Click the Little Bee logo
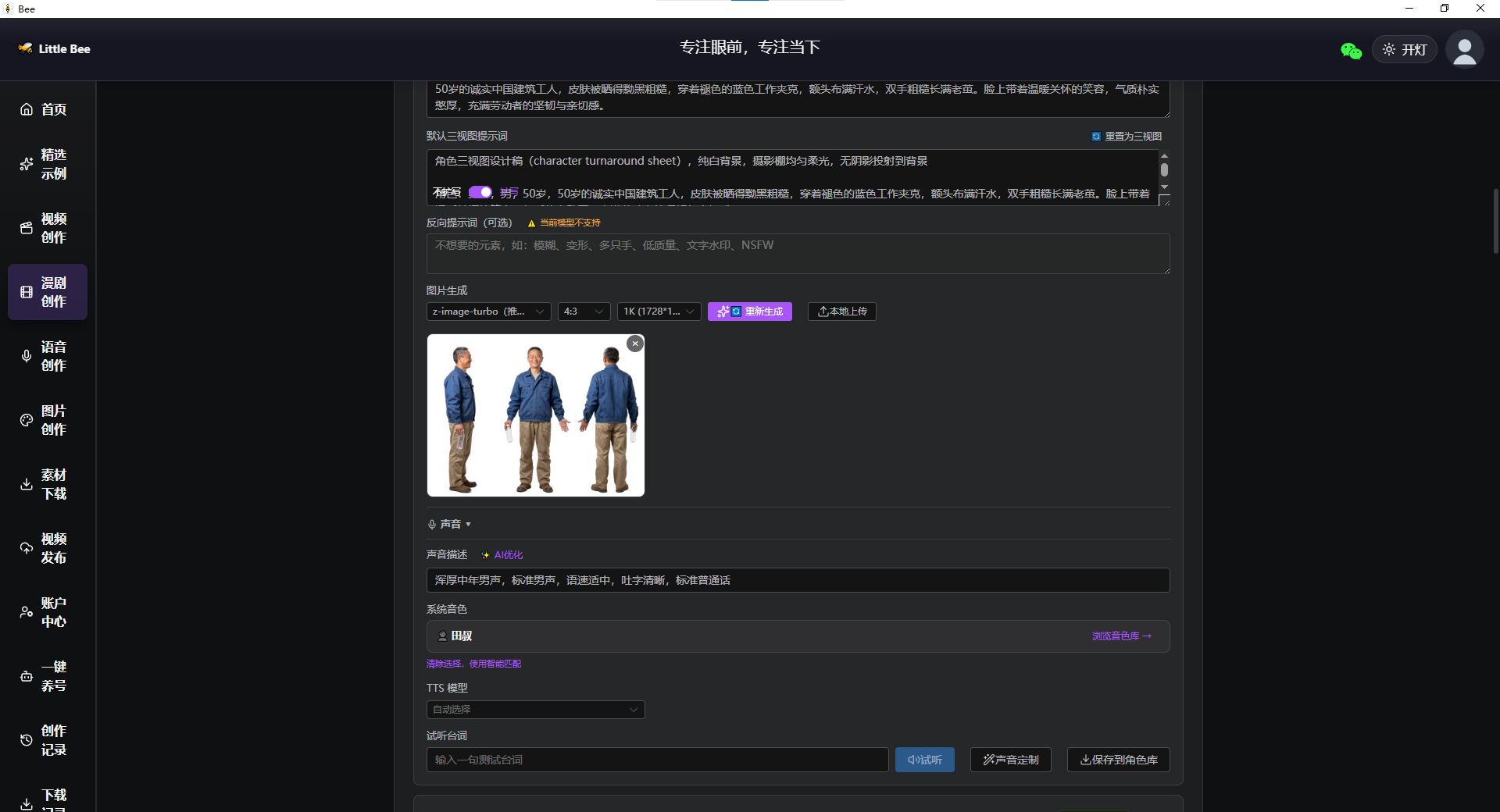 tap(54, 48)
